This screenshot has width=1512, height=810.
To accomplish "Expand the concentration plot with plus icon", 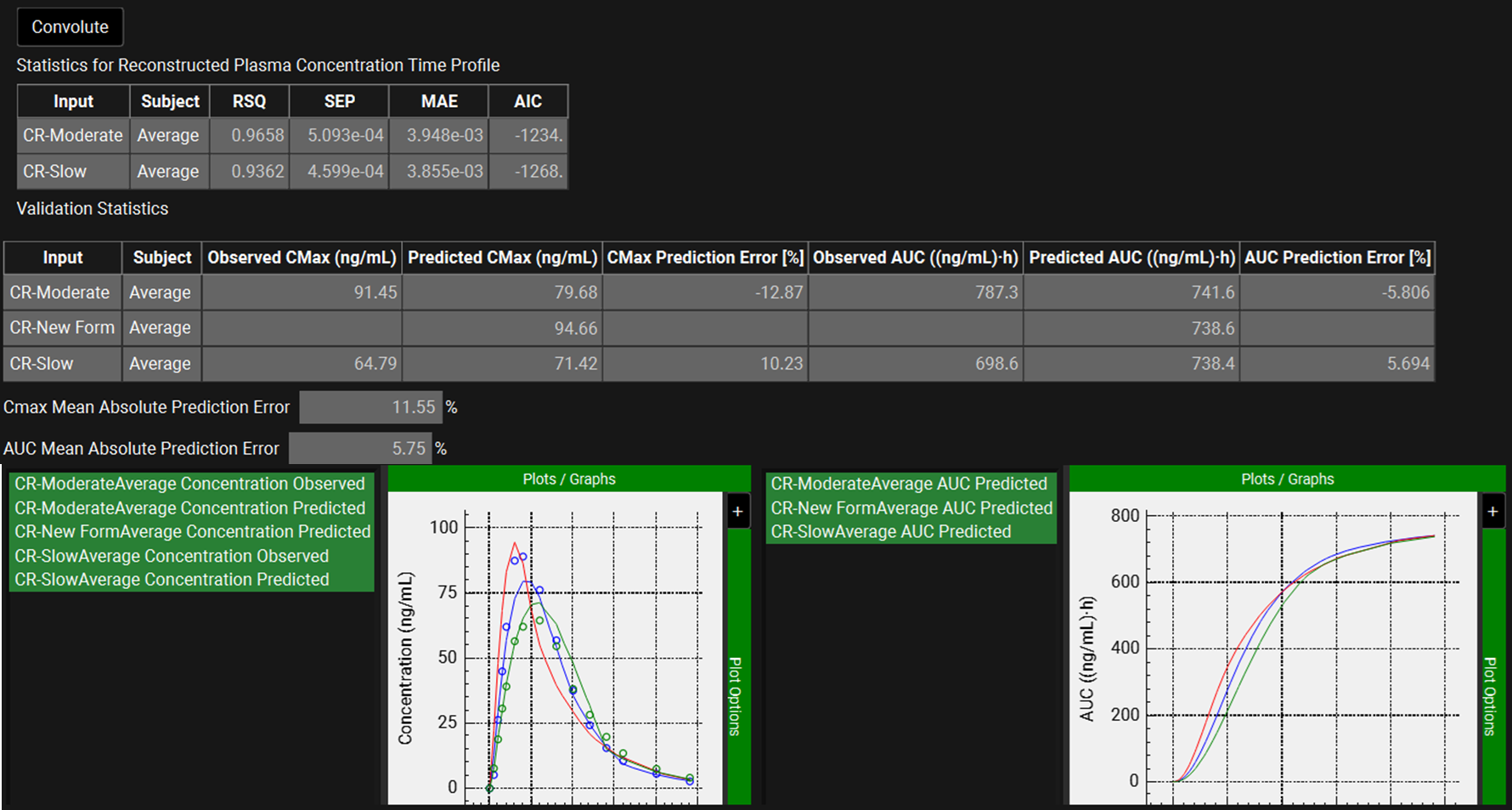I will coord(737,512).
